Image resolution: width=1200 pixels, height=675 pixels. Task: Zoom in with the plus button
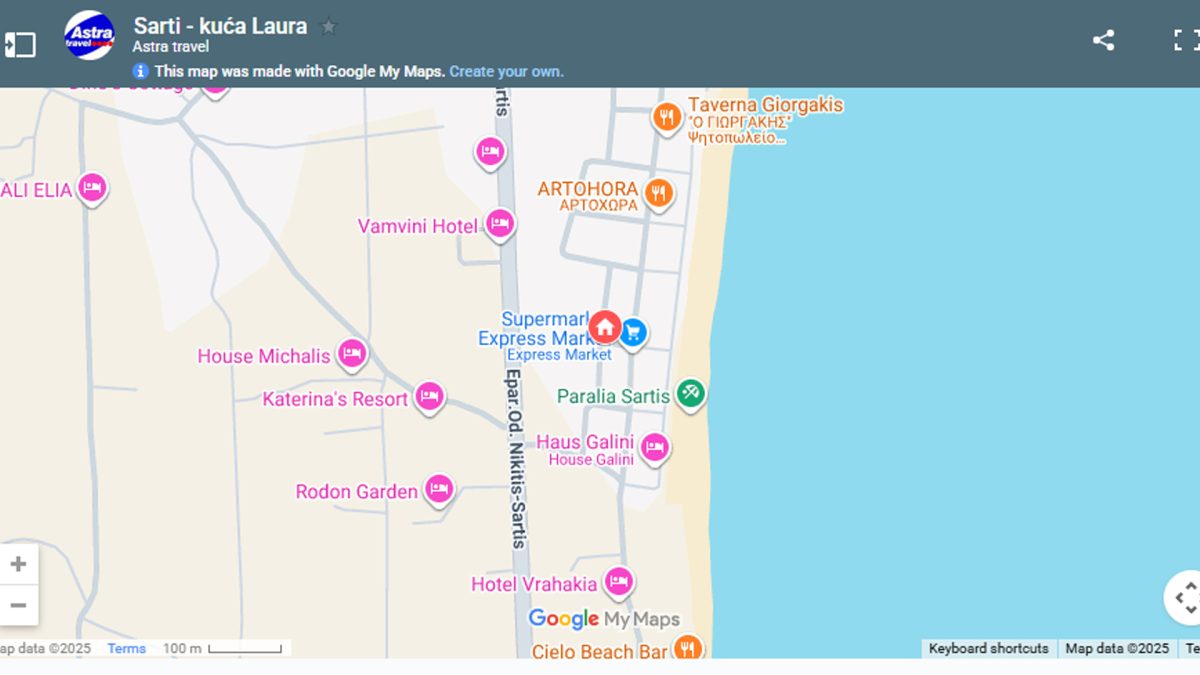coord(18,564)
